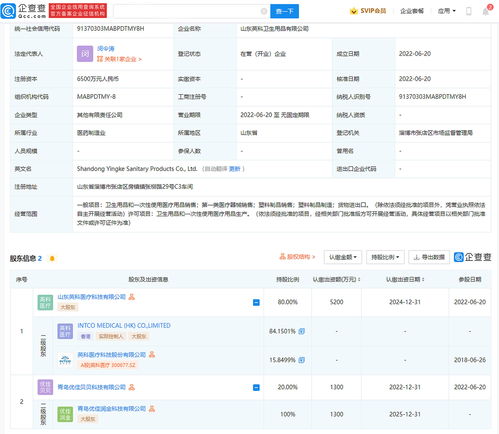Viewport: 499px width, 434px height.
Task: Open the SVIP membership link
Action: pyautogui.click(x=373, y=11)
